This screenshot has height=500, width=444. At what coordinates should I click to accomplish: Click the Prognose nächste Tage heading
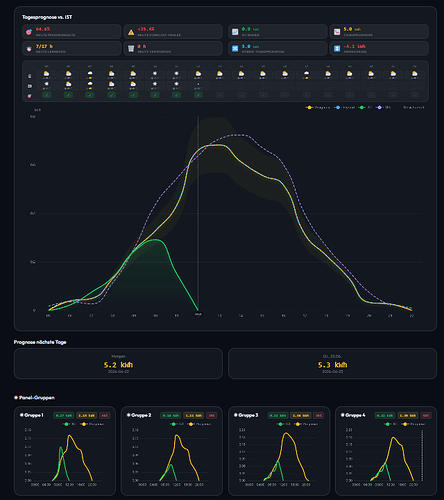tap(40, 342)
